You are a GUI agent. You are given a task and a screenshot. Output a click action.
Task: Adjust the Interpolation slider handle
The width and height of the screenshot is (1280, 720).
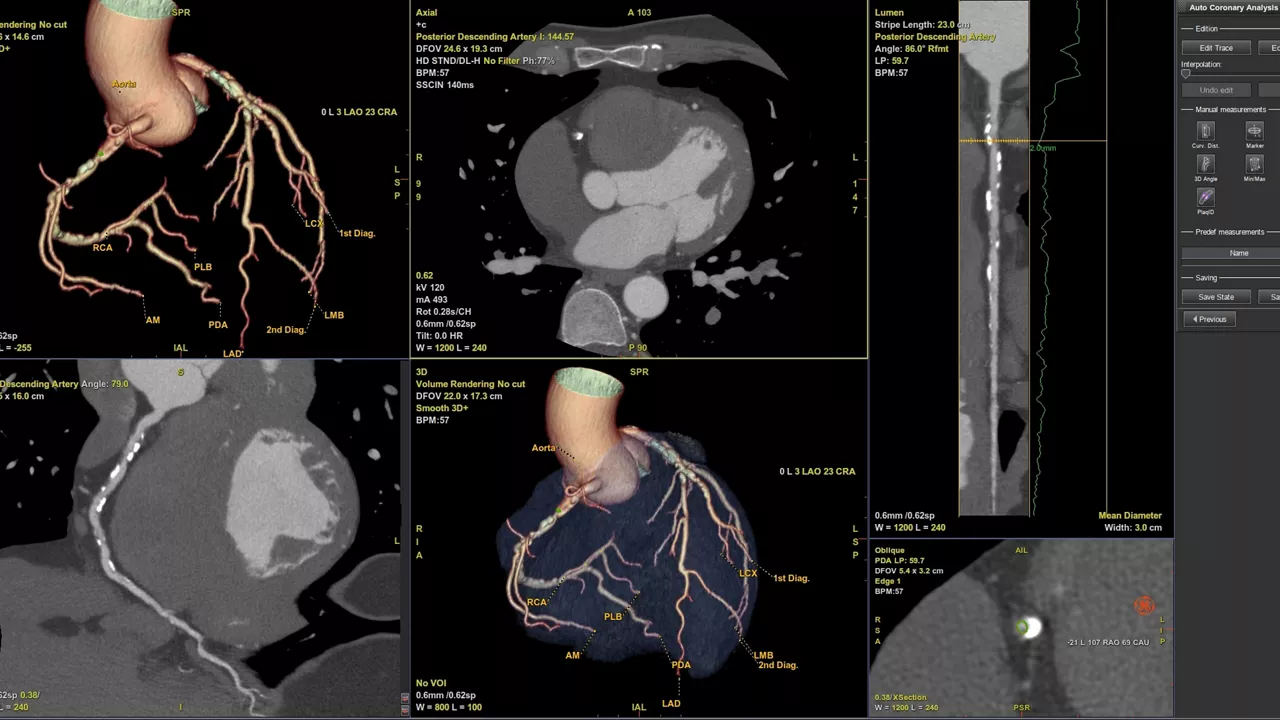tap(1186, 73)
